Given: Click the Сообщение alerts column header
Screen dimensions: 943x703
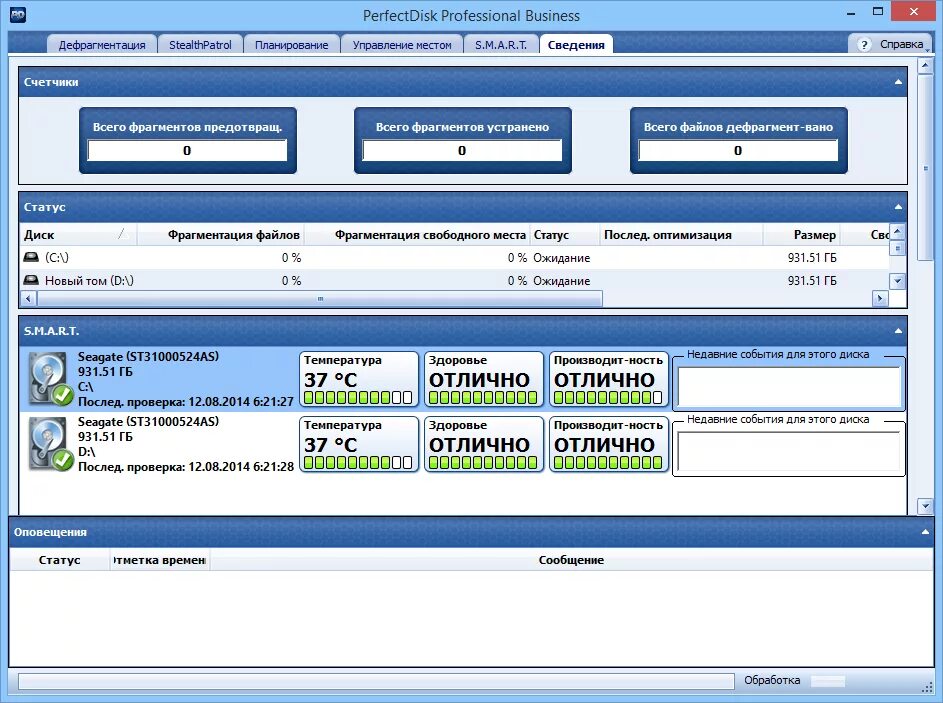Looking at the screenshot, I should [x=571, y=560].
